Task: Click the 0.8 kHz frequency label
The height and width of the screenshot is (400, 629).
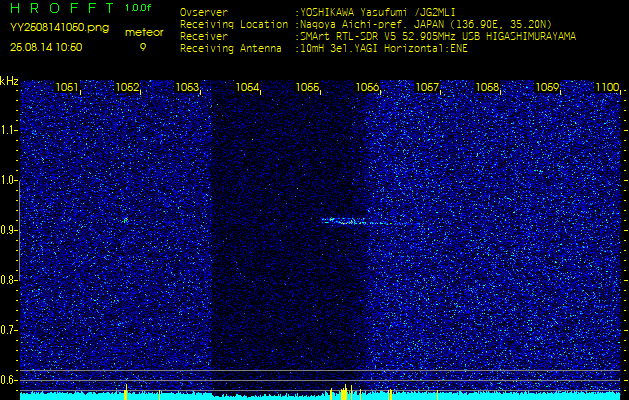Action: click(8, 280)
